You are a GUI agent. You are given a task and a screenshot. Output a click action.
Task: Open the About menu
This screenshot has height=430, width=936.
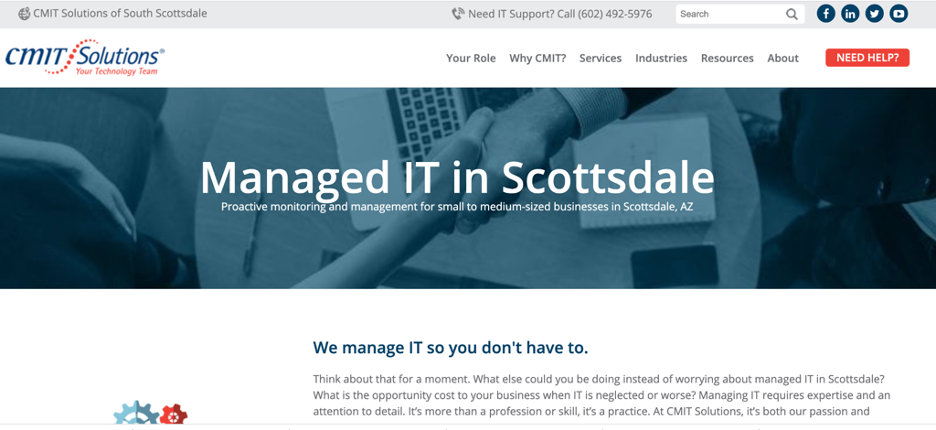click(783, 58)
